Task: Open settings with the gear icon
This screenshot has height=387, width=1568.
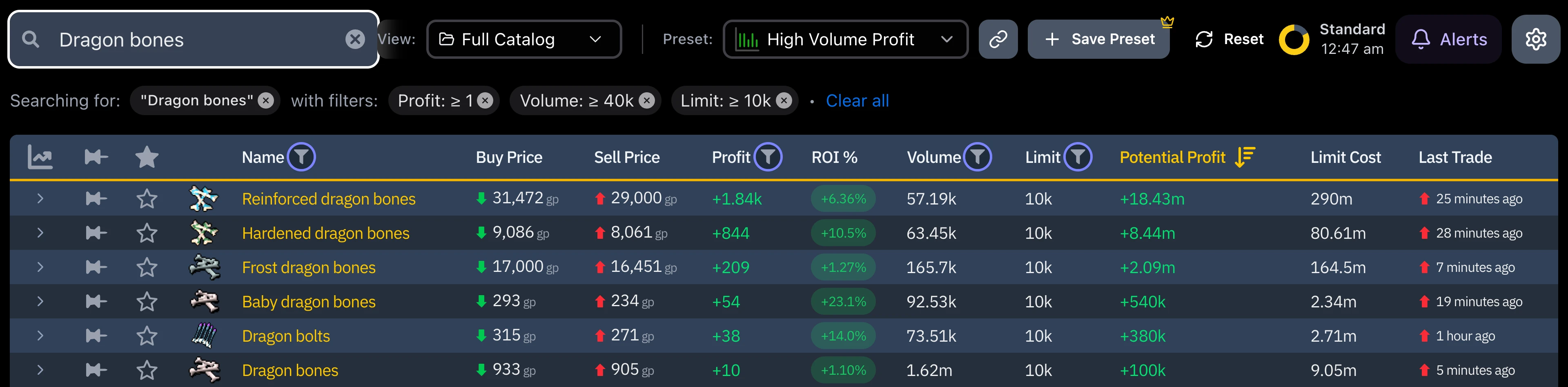Action: (1535, 40)
